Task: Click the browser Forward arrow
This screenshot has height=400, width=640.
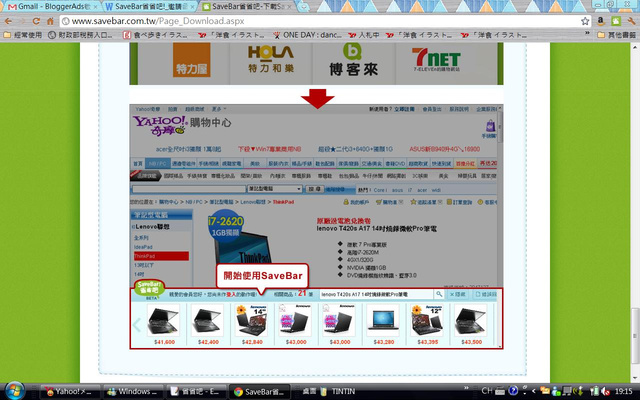Action: (22, 21)
